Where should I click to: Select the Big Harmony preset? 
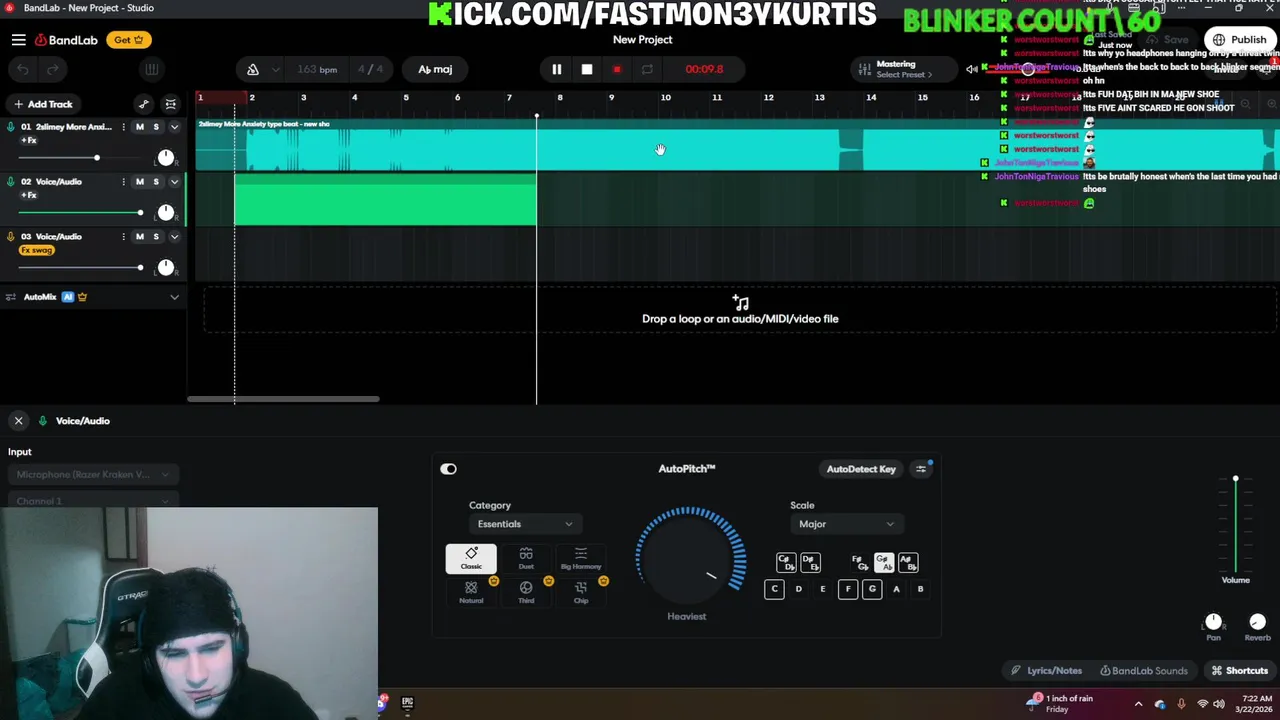(581, 559)
